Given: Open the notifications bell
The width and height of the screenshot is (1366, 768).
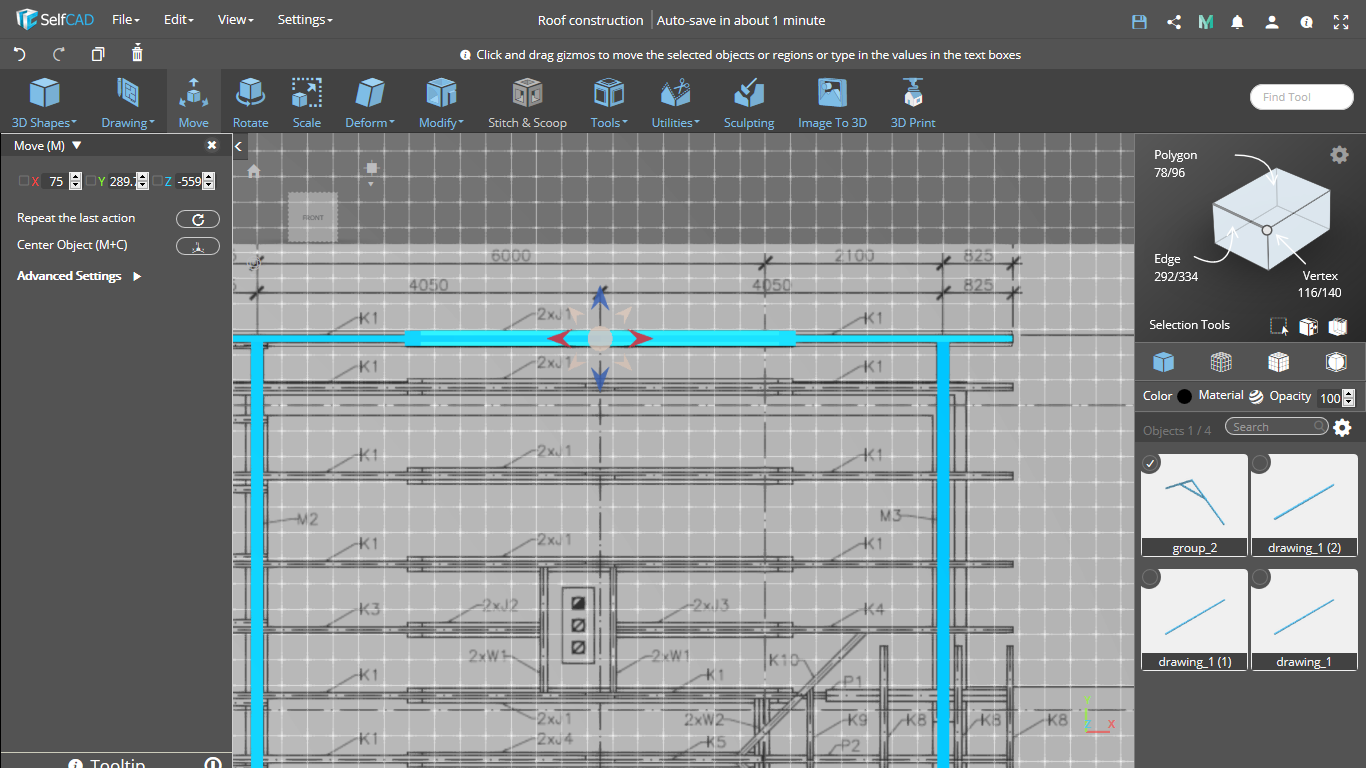Looking at the screenshot, I should tap(1238, 21).
